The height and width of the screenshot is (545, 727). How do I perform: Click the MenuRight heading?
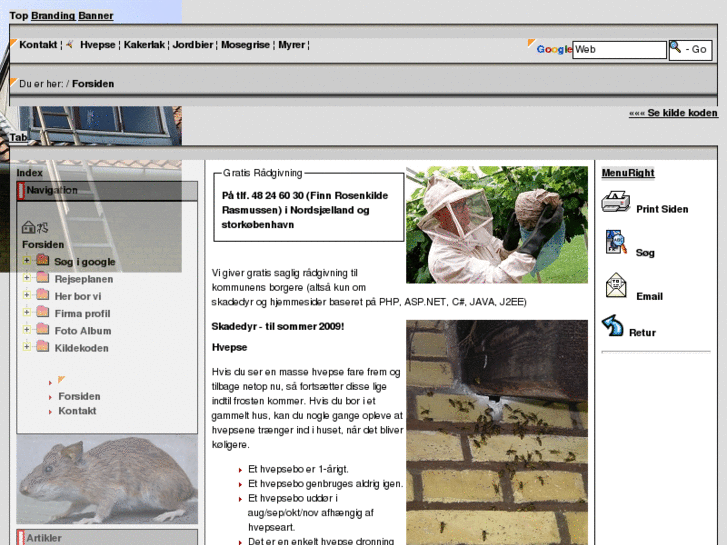628,173
